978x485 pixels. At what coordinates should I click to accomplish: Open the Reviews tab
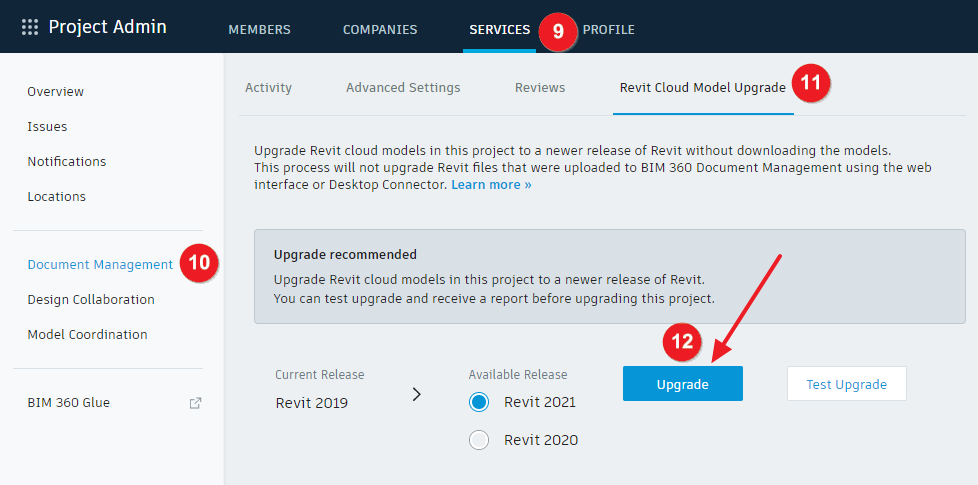point(540,88)
